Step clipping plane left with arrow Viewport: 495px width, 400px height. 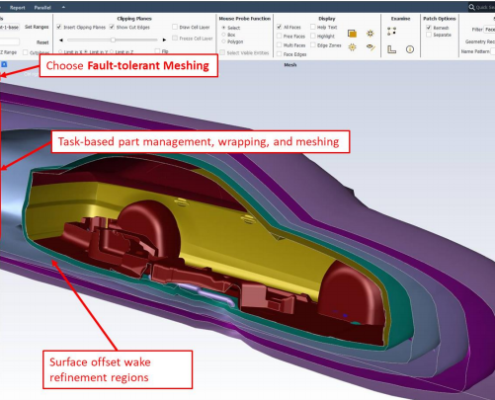point(61,40)
